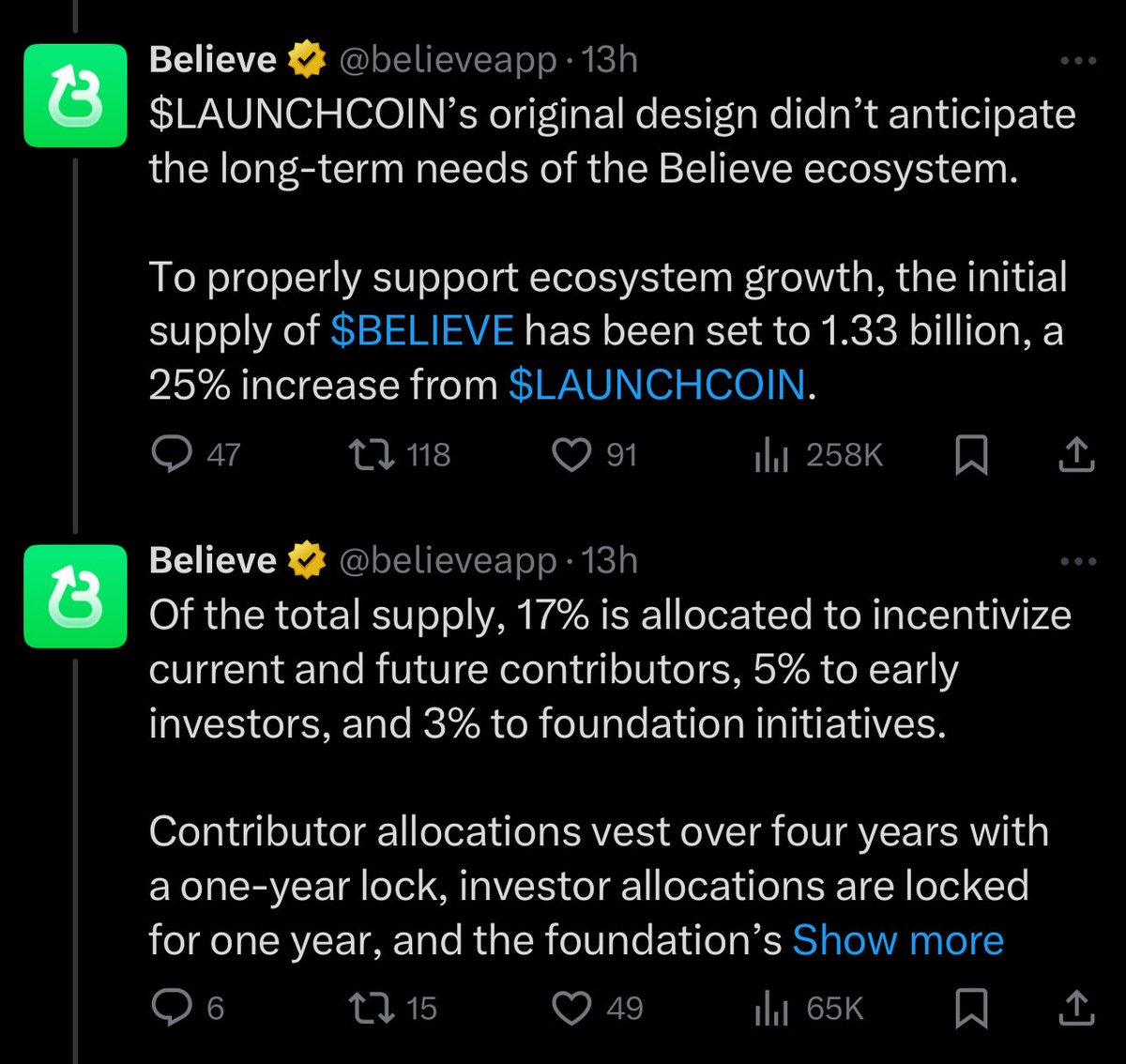Viewport: 1126px width, 1064px height.
Task: Open the $BELIEVE cashtag link
Action: (x=422, y=331)
